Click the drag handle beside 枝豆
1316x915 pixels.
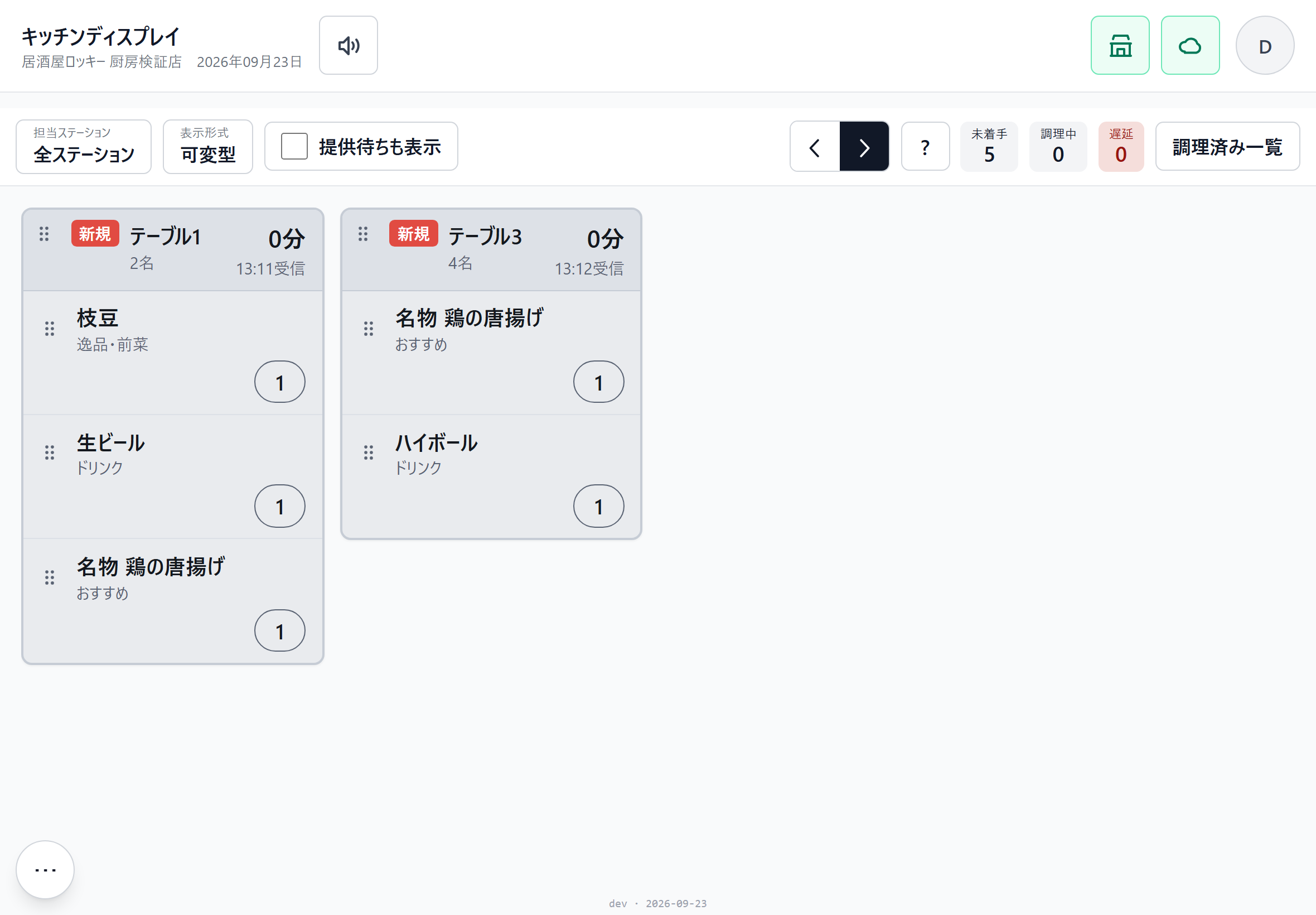tap(50, 328)
